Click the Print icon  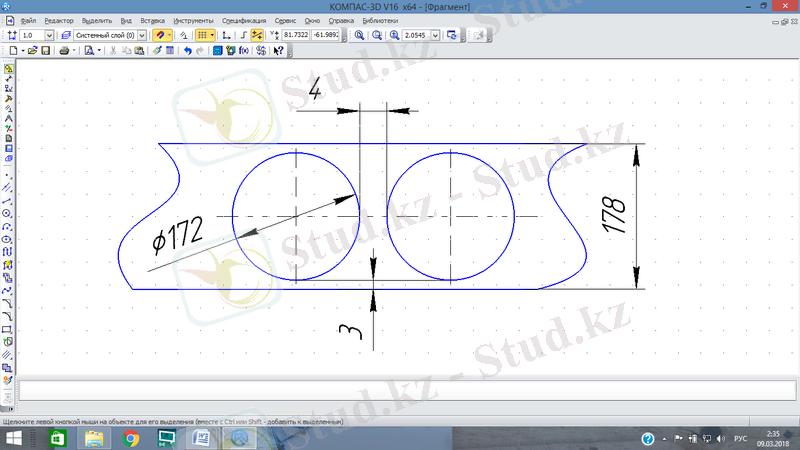64,51
